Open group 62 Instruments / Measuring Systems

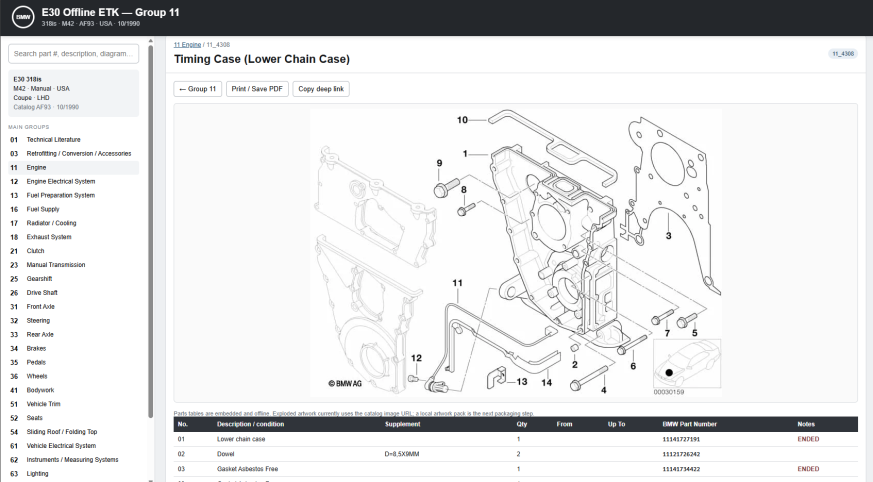(73, 460)
